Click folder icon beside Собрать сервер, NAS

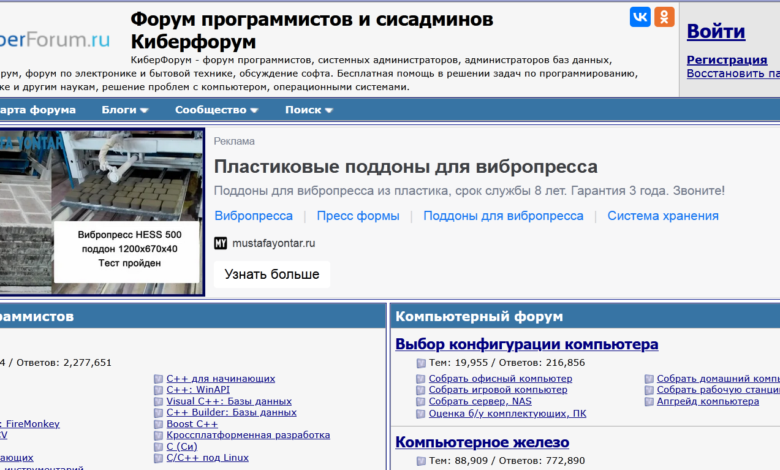tap(421, 402)
